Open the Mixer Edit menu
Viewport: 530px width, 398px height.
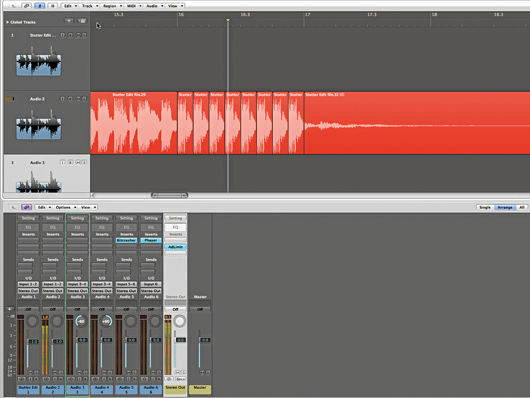44,207
